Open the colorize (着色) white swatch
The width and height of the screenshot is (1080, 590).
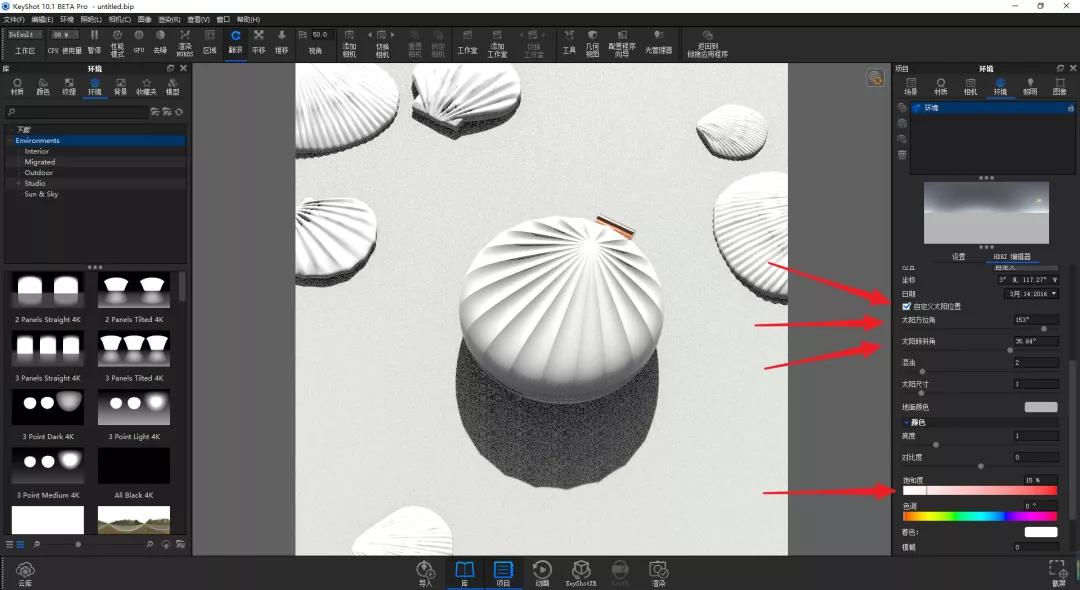point(1041,532)
